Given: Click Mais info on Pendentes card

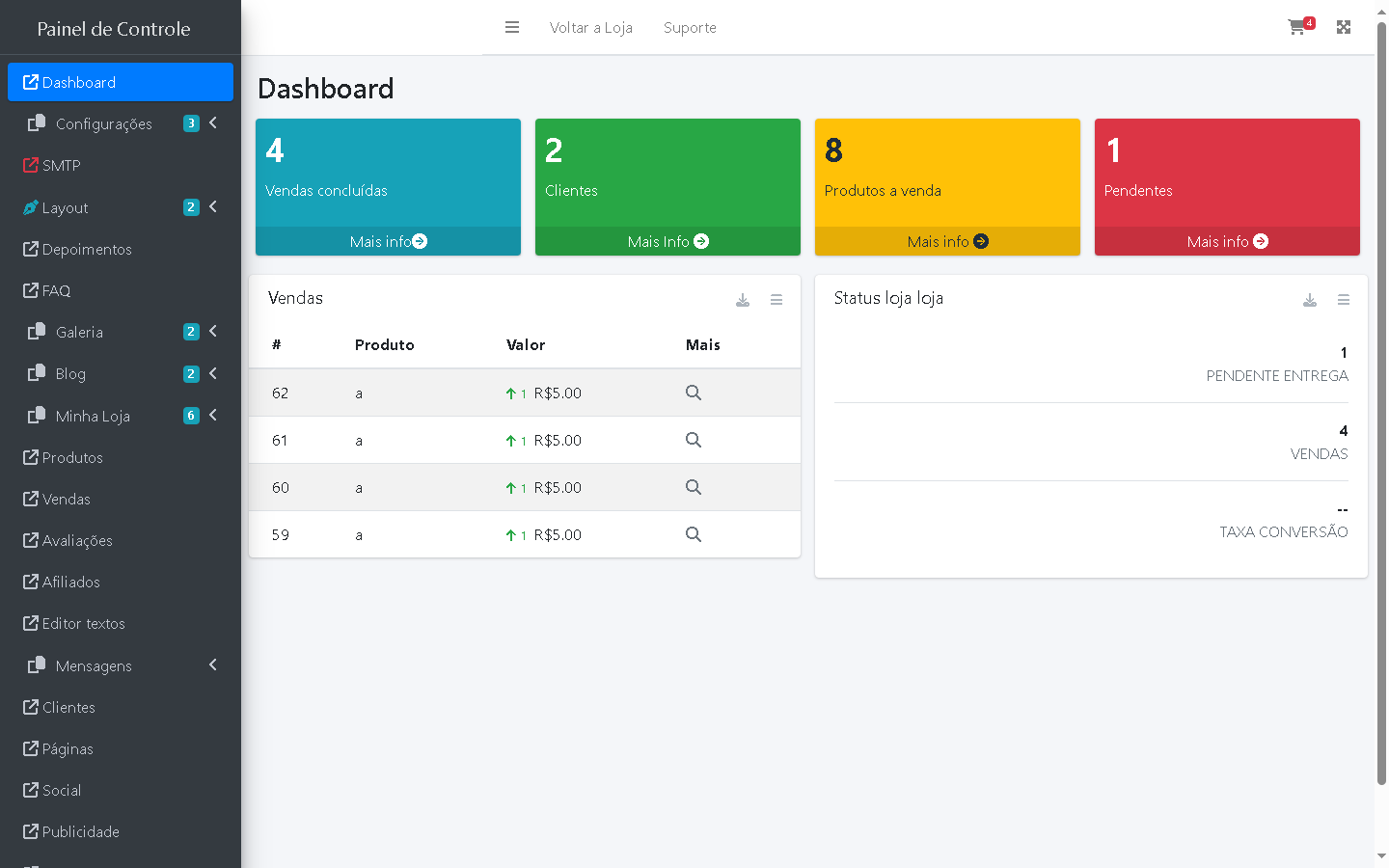Looking at the screenshot, I should pyautogui.click(x=1227, y=241).
